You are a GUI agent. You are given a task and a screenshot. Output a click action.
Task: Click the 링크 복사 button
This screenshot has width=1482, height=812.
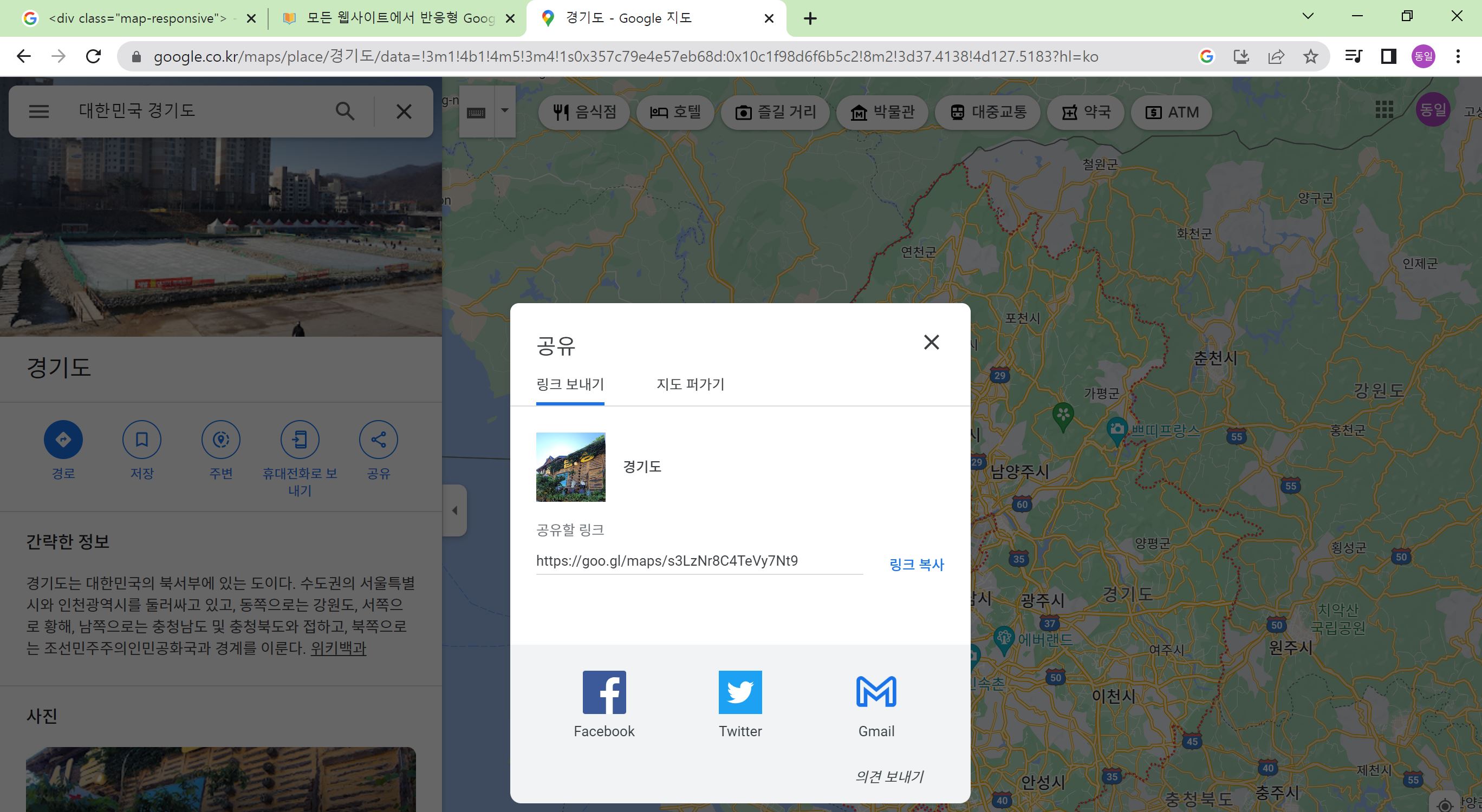click(916, 564)
